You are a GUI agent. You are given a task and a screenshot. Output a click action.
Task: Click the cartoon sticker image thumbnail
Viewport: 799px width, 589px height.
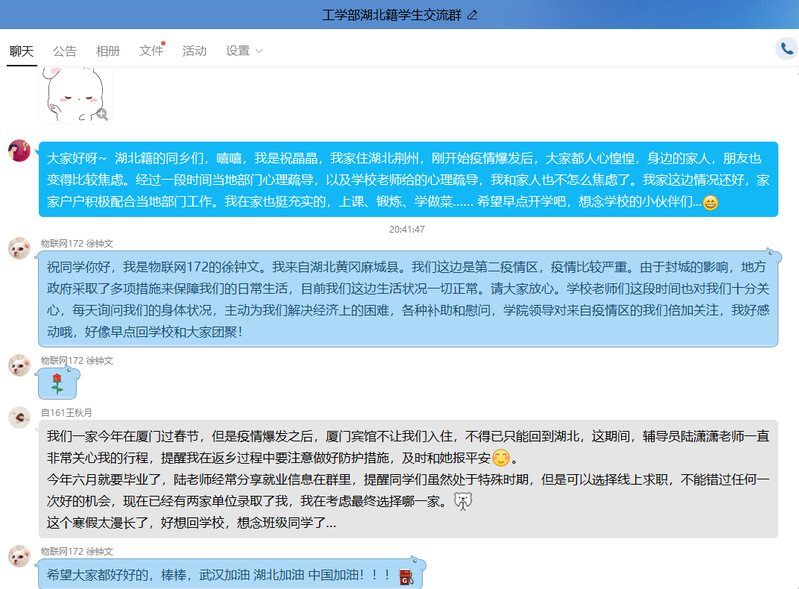tap(75, 95)
